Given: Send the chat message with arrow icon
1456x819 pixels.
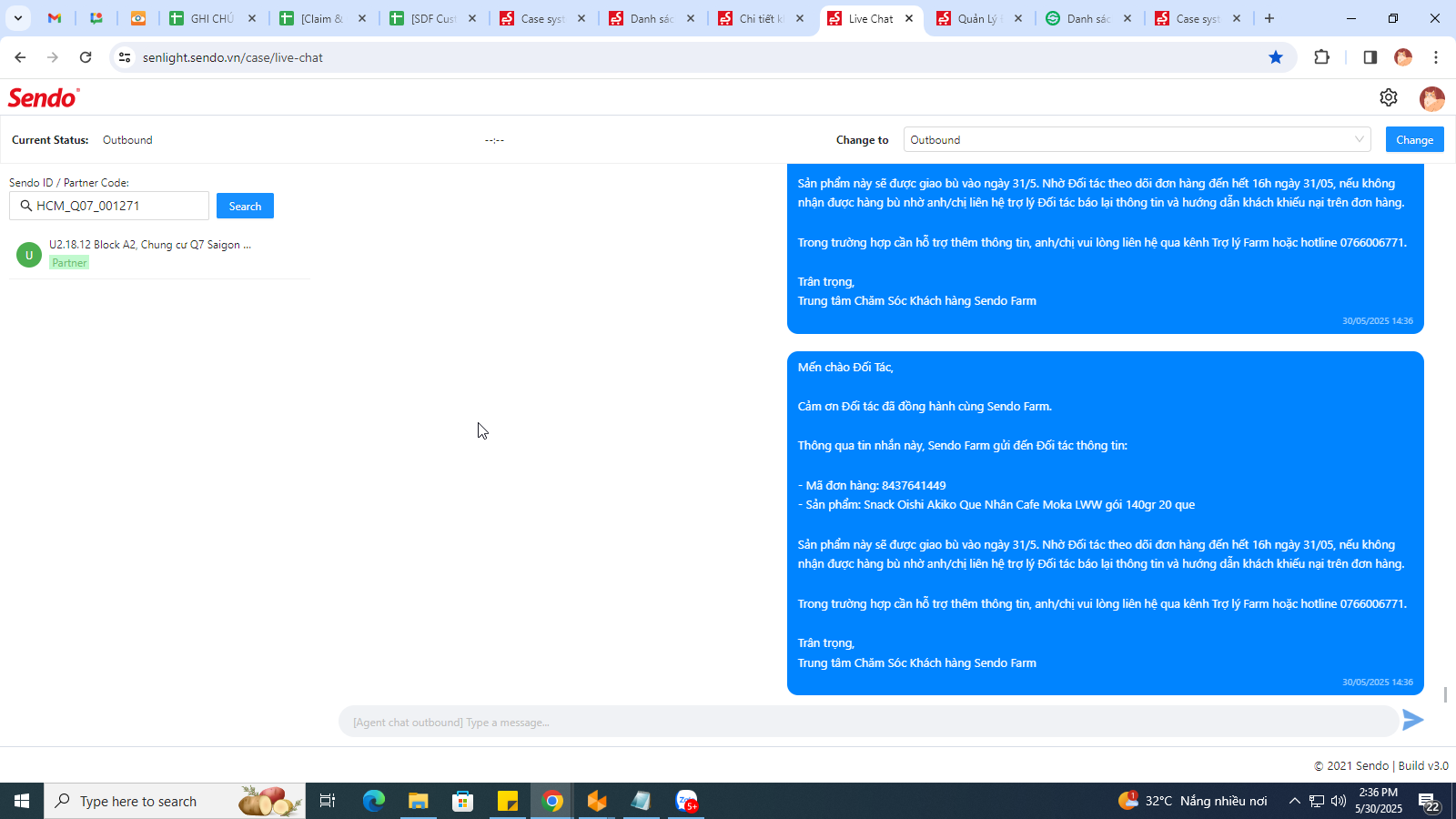Looking at the screenshot, I should tap(1413, 720).
